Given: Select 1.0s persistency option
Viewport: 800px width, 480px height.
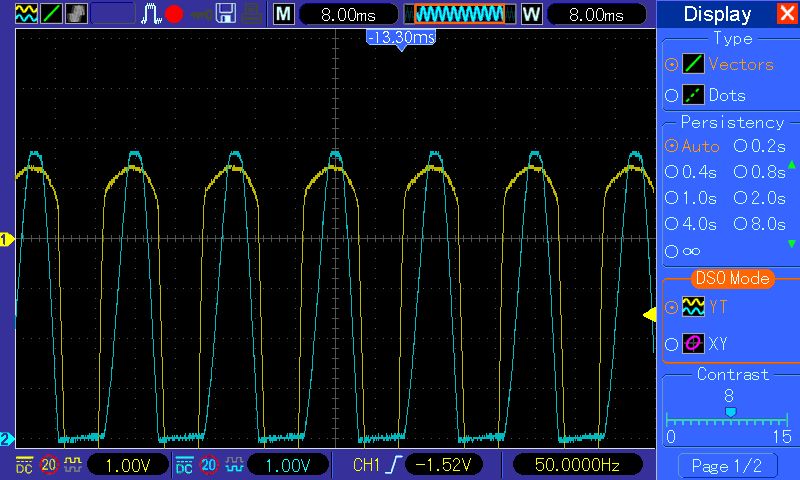Looking at the screenshot, I should [x=691, y=198].
